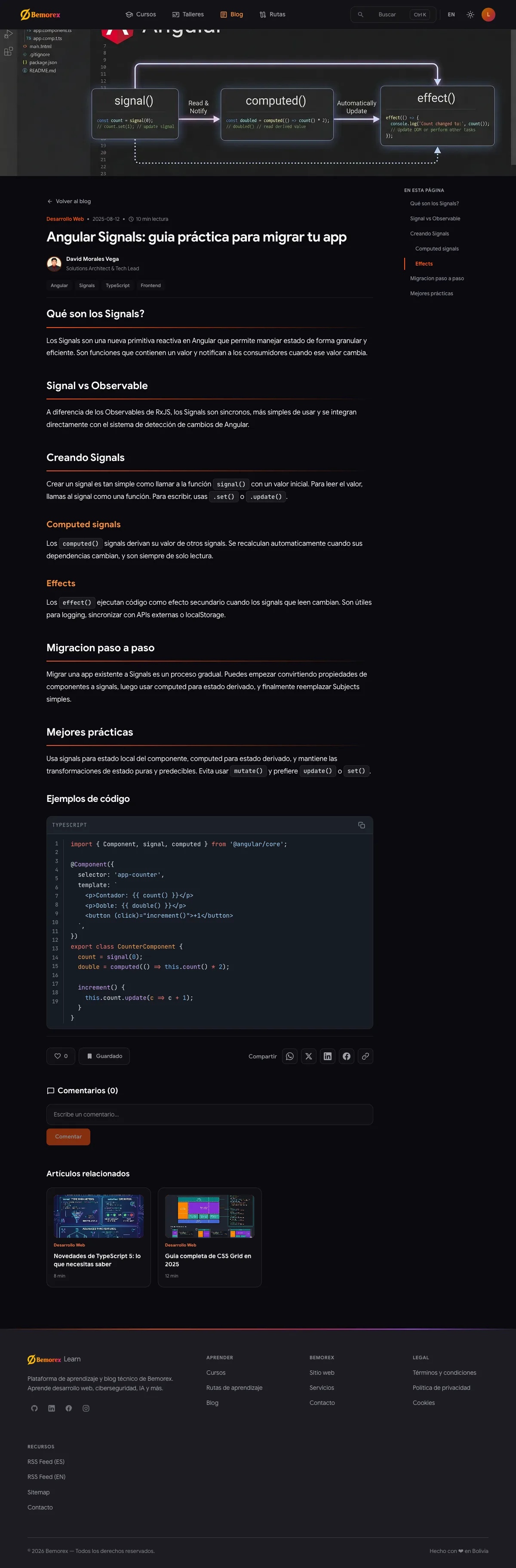Open footer LinkedIn icon
This screenshot has width=516, height=1568.
[x=52, y=1408]
